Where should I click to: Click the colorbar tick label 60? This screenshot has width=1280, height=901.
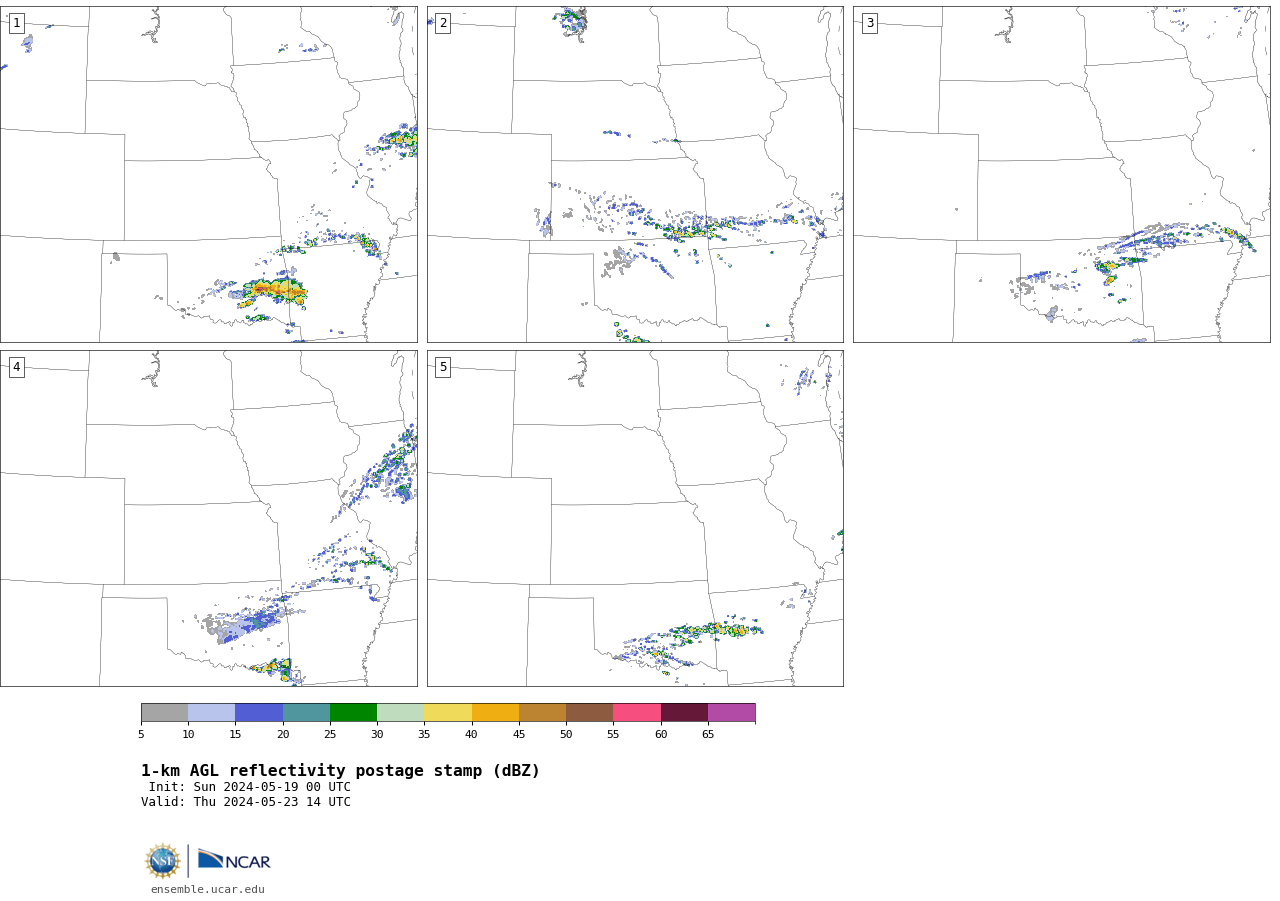(661, 735)
